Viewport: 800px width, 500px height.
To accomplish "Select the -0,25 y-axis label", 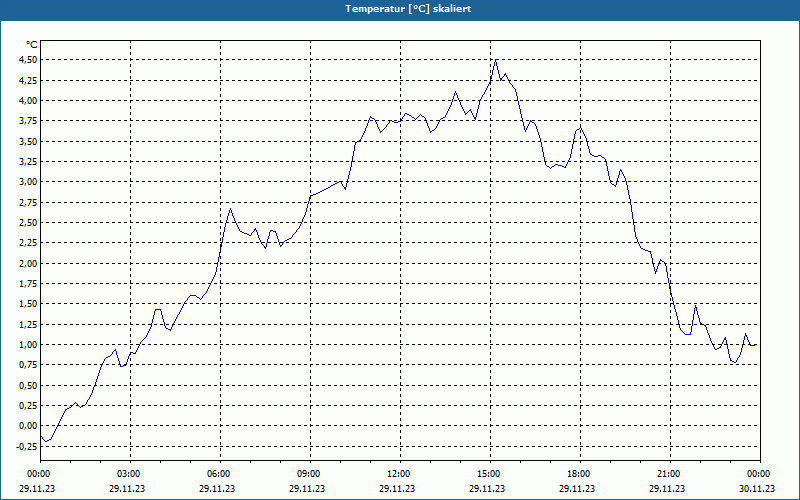I will (x=27, y=446).
